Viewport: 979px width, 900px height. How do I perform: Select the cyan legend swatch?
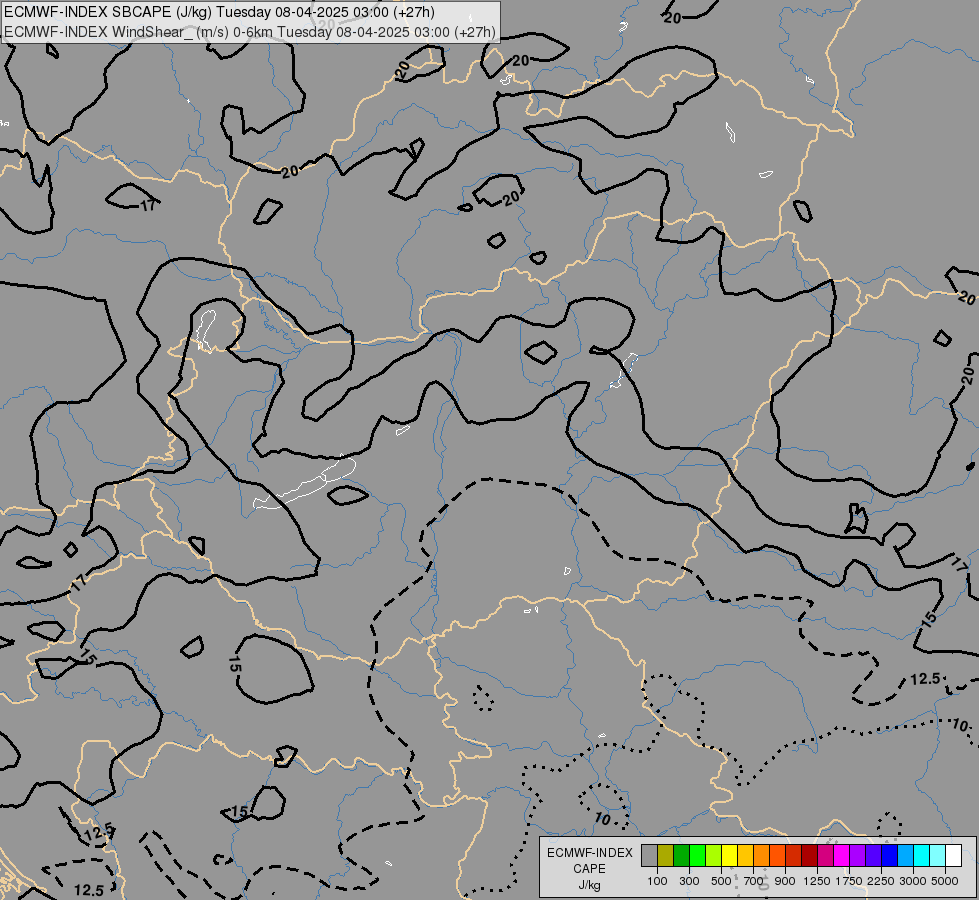coord(922,856)
